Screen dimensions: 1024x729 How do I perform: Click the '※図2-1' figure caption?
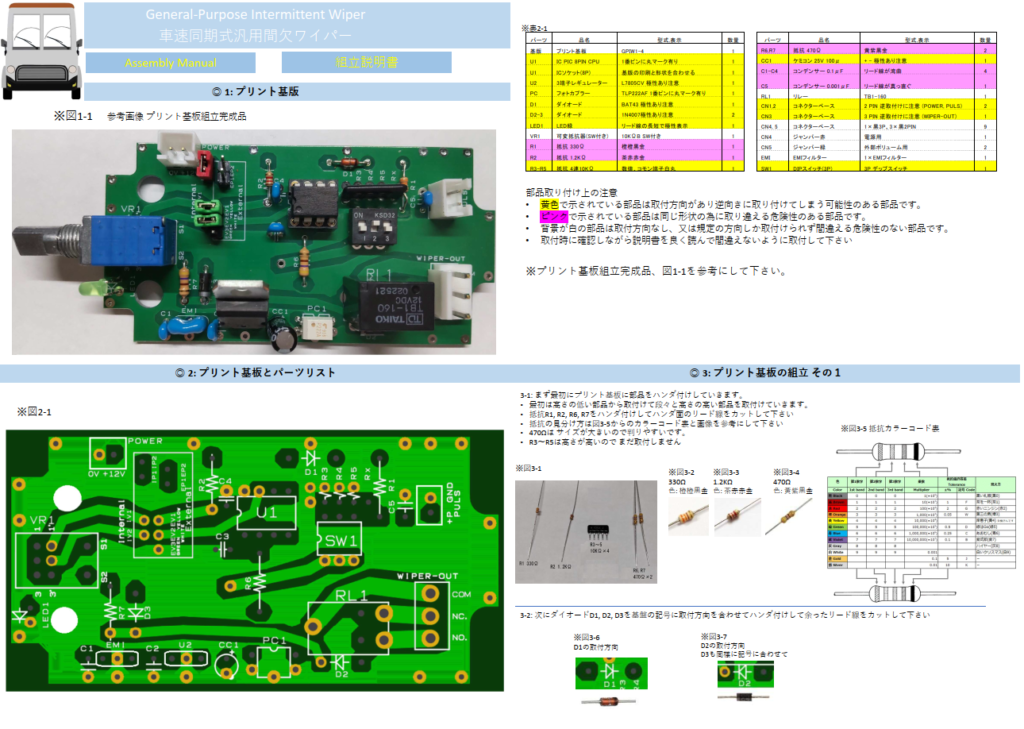point(34,412)
